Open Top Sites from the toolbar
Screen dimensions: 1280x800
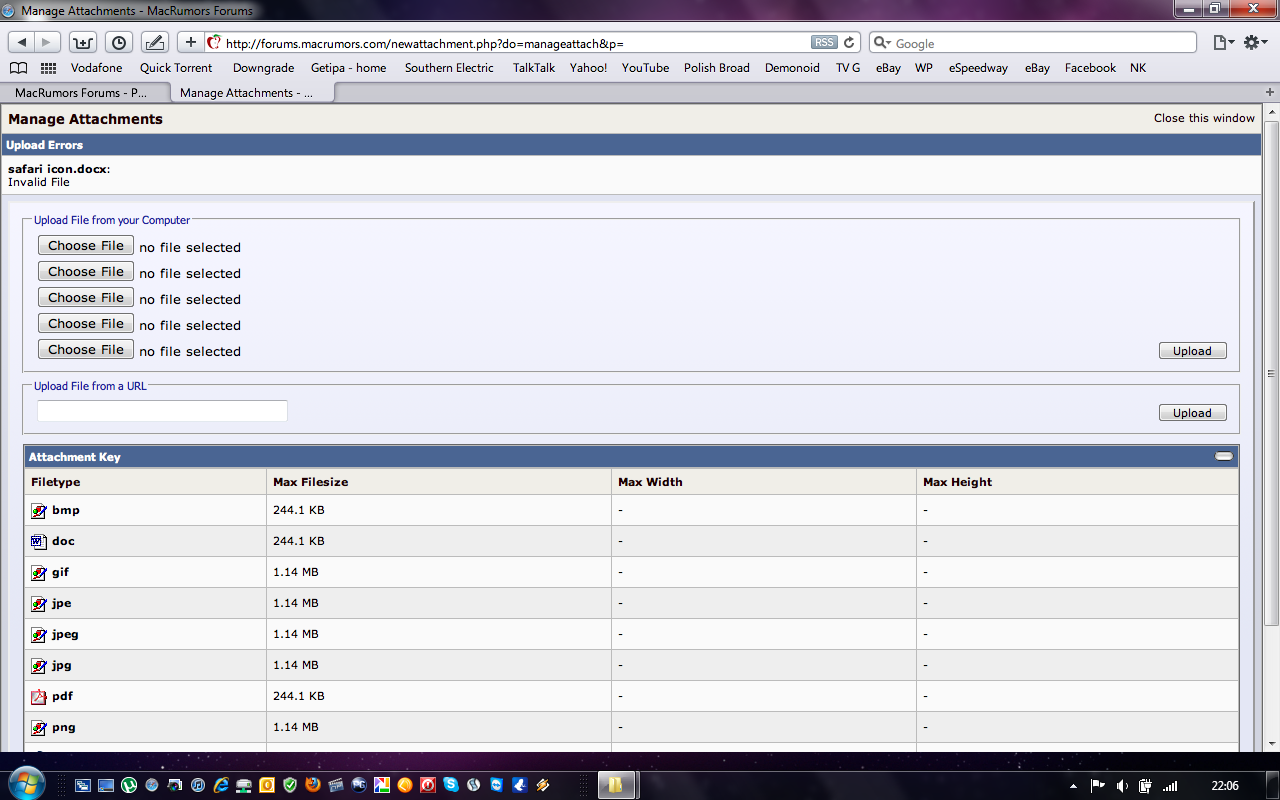point(82,42)
